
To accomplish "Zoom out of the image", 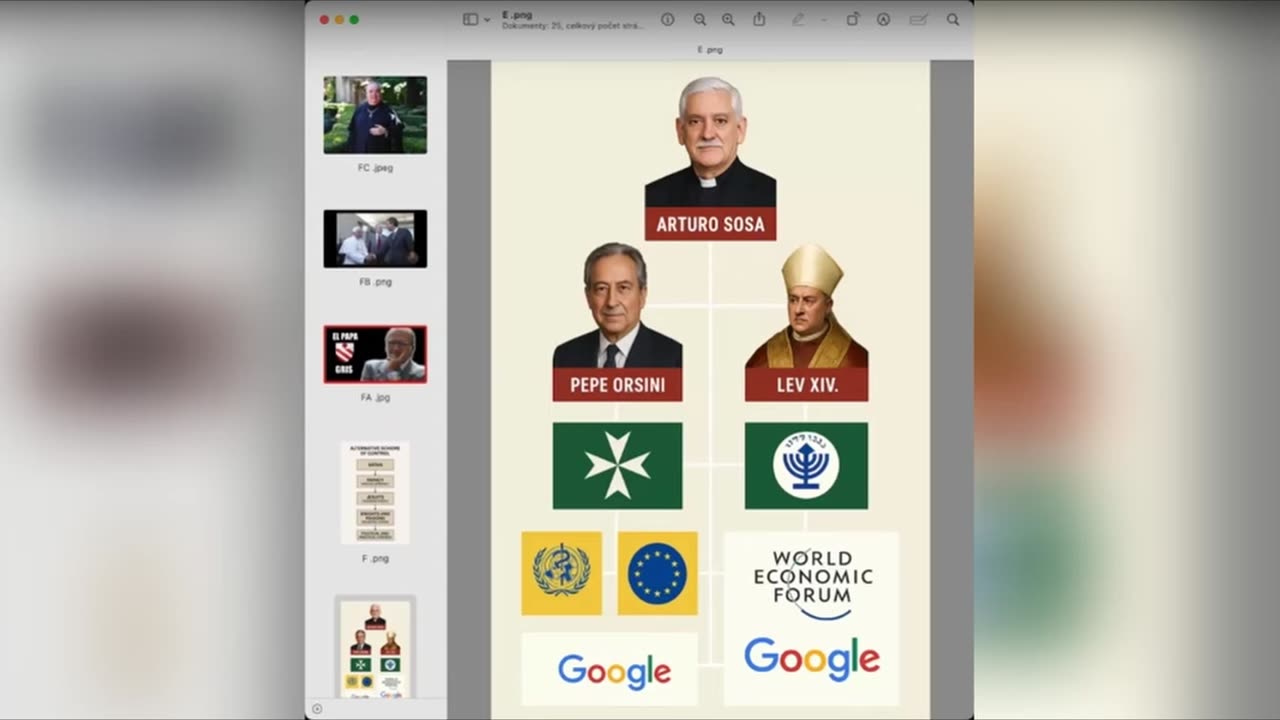I will point(700,19).
